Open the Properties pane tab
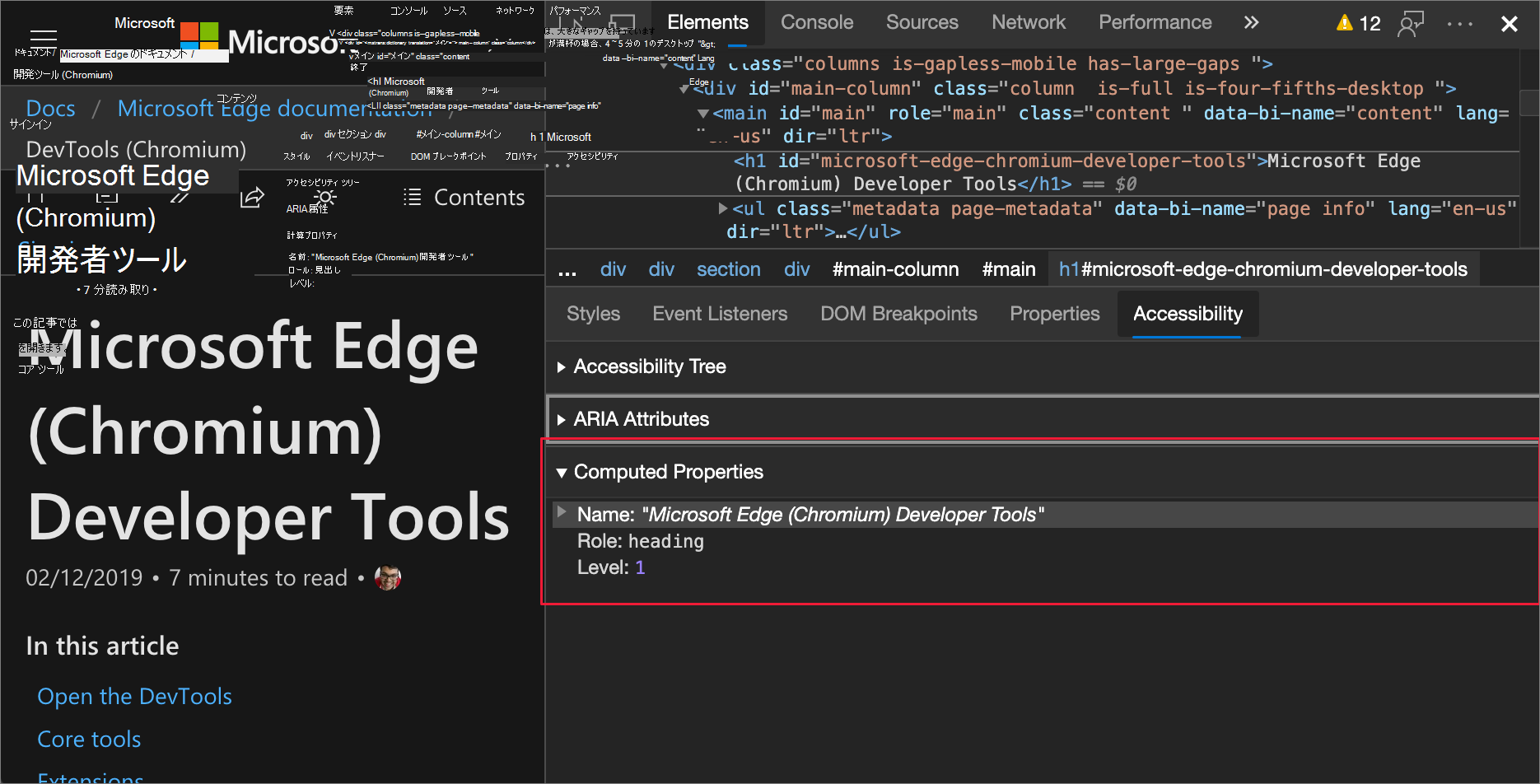Image resolution: width=1540 pixels, height=784 pixels. (1054, 314)
